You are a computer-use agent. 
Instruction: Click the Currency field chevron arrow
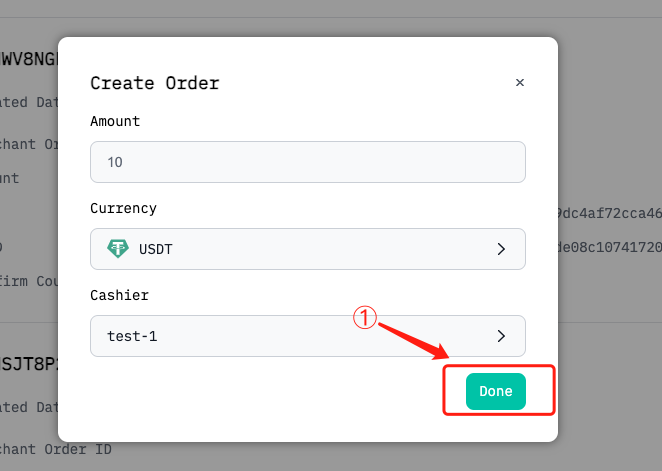pyautogui.click(x=501, y=248)
